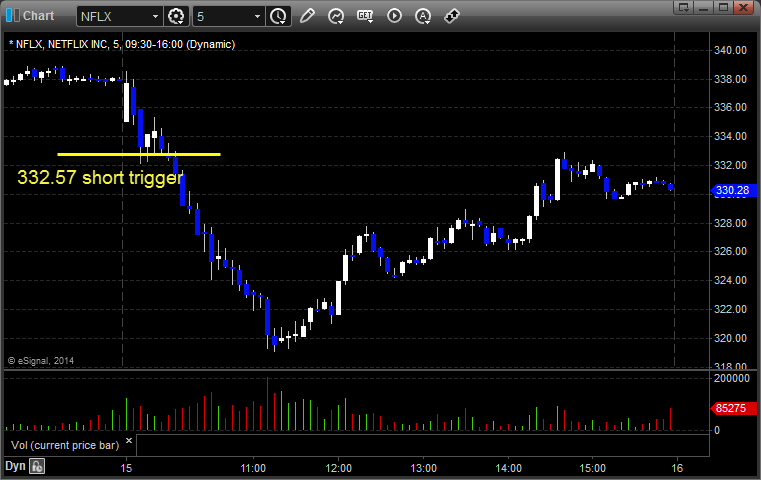Click the 324.00 price axis label
The image size is (761, 480).
click(x=730, y=281)
